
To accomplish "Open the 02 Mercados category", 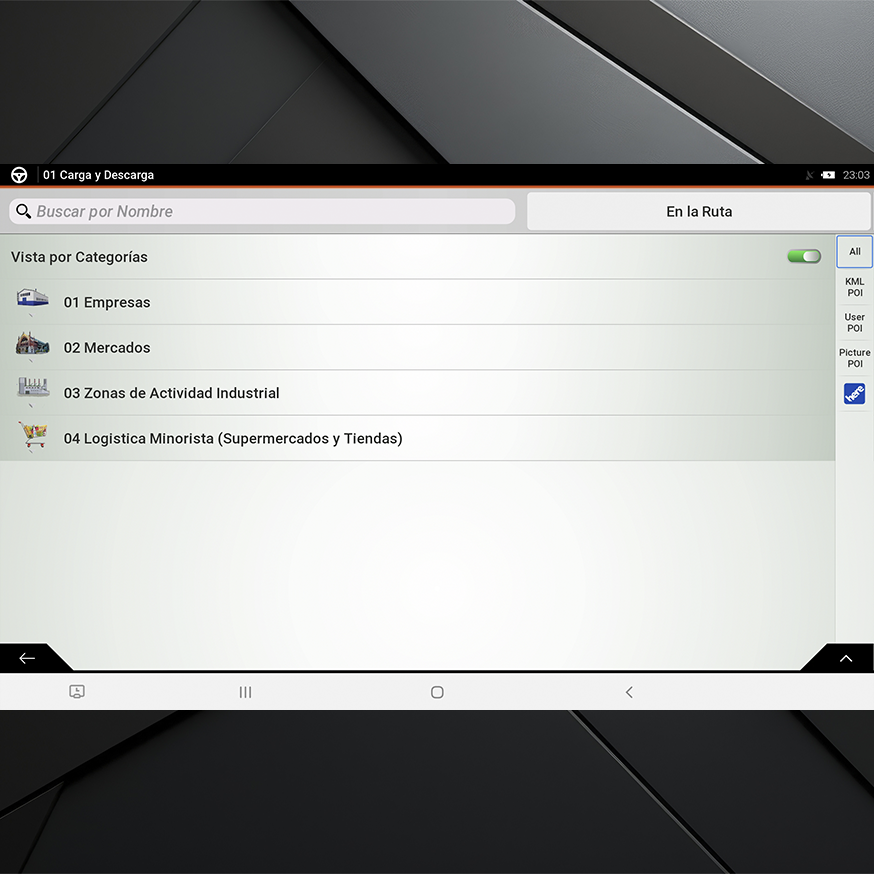I will (x=107, y=348).
